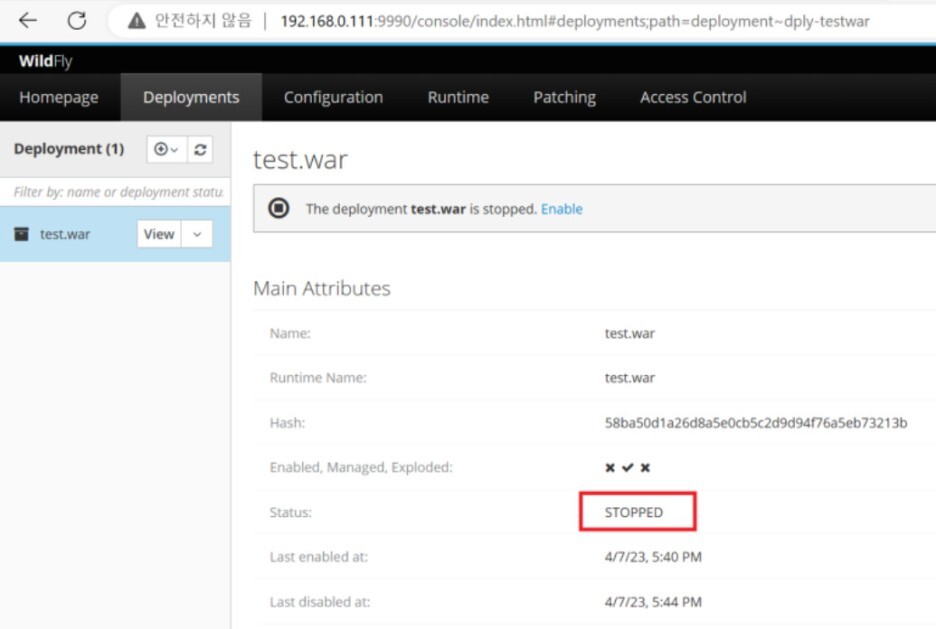This screenshot has width=936, height=629.
Task: Click the Name value test.war
Action: (x=630, y=333)
